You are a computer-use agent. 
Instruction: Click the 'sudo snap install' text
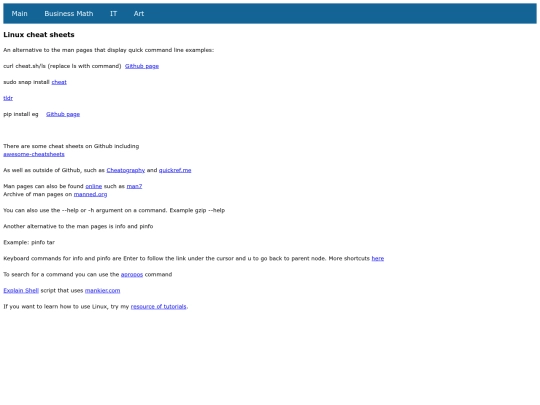[x=27, y=82]
